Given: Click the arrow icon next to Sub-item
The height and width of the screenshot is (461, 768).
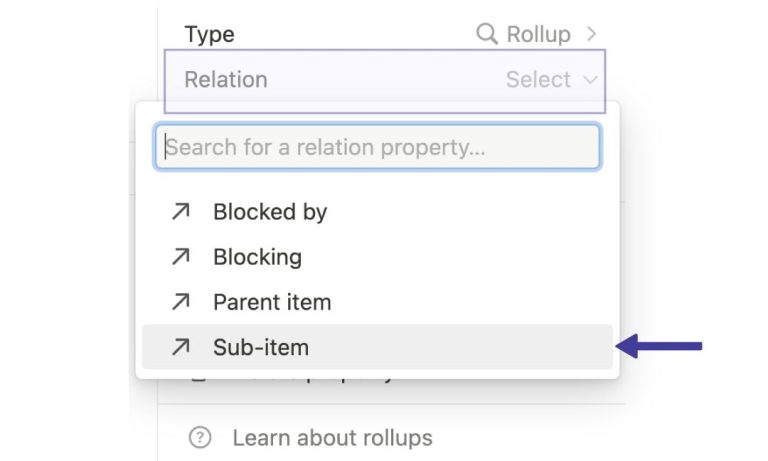Looking at the screenshot, I should [181, 347].
